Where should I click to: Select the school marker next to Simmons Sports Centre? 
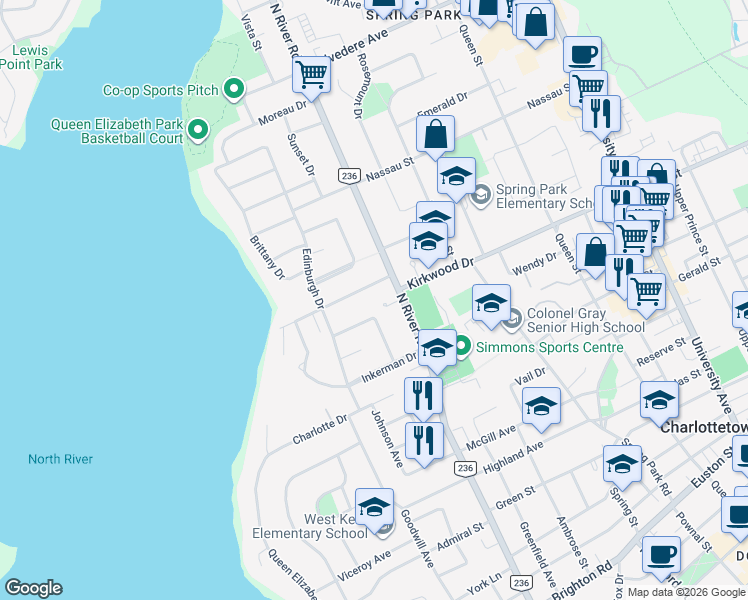437,349
